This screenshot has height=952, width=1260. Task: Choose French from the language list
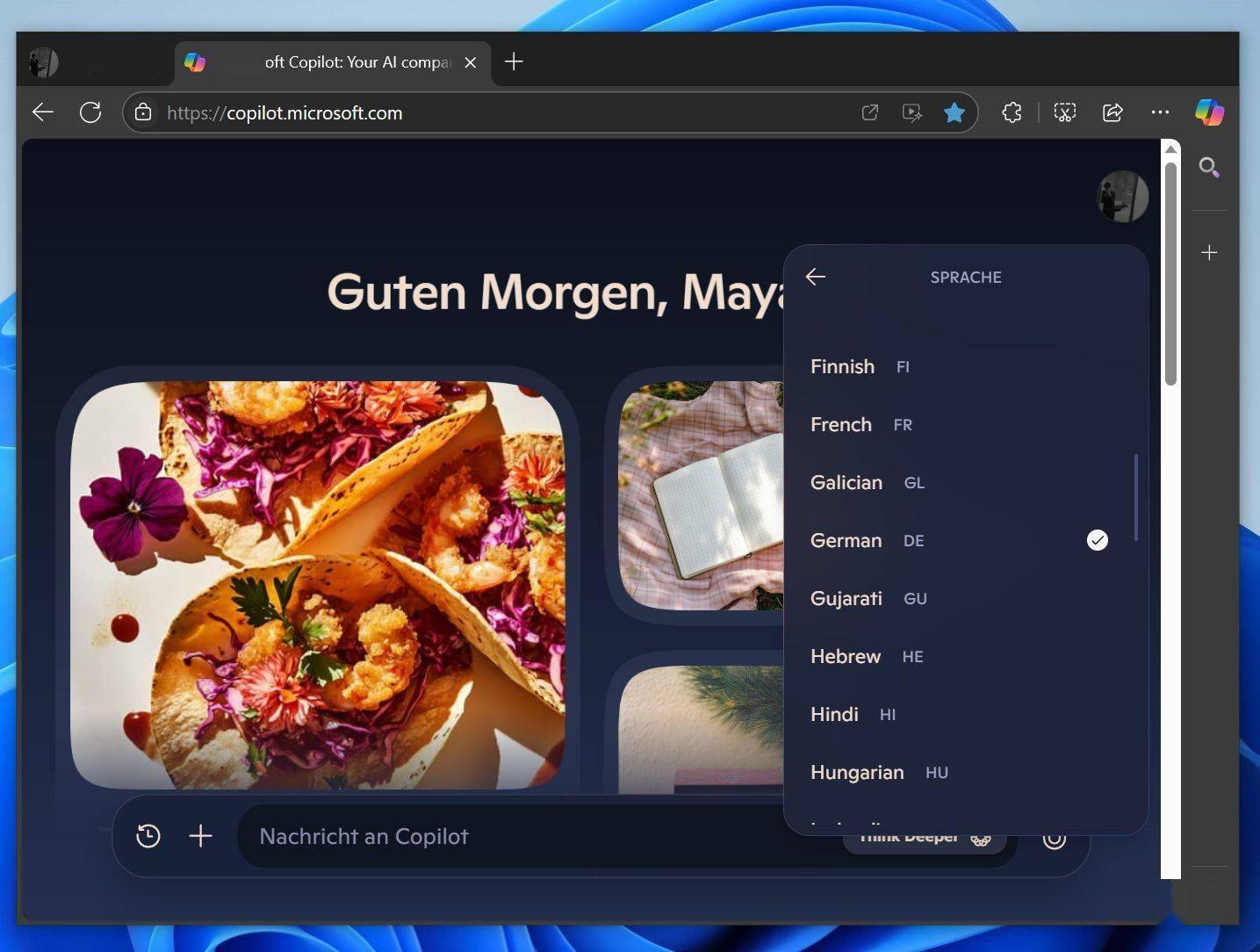841,424
